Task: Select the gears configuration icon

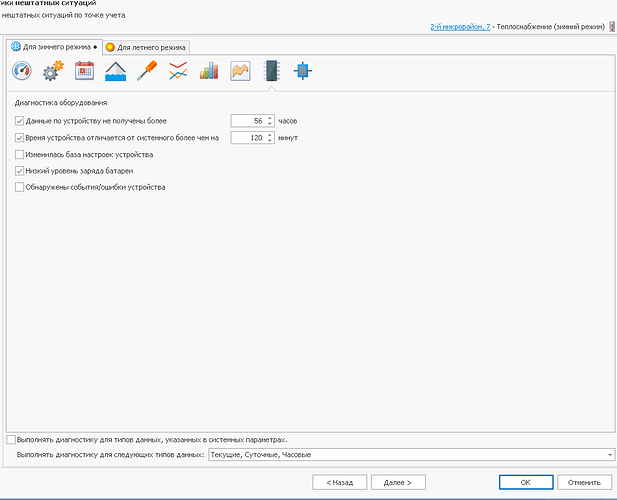Action: pos(53,71)
